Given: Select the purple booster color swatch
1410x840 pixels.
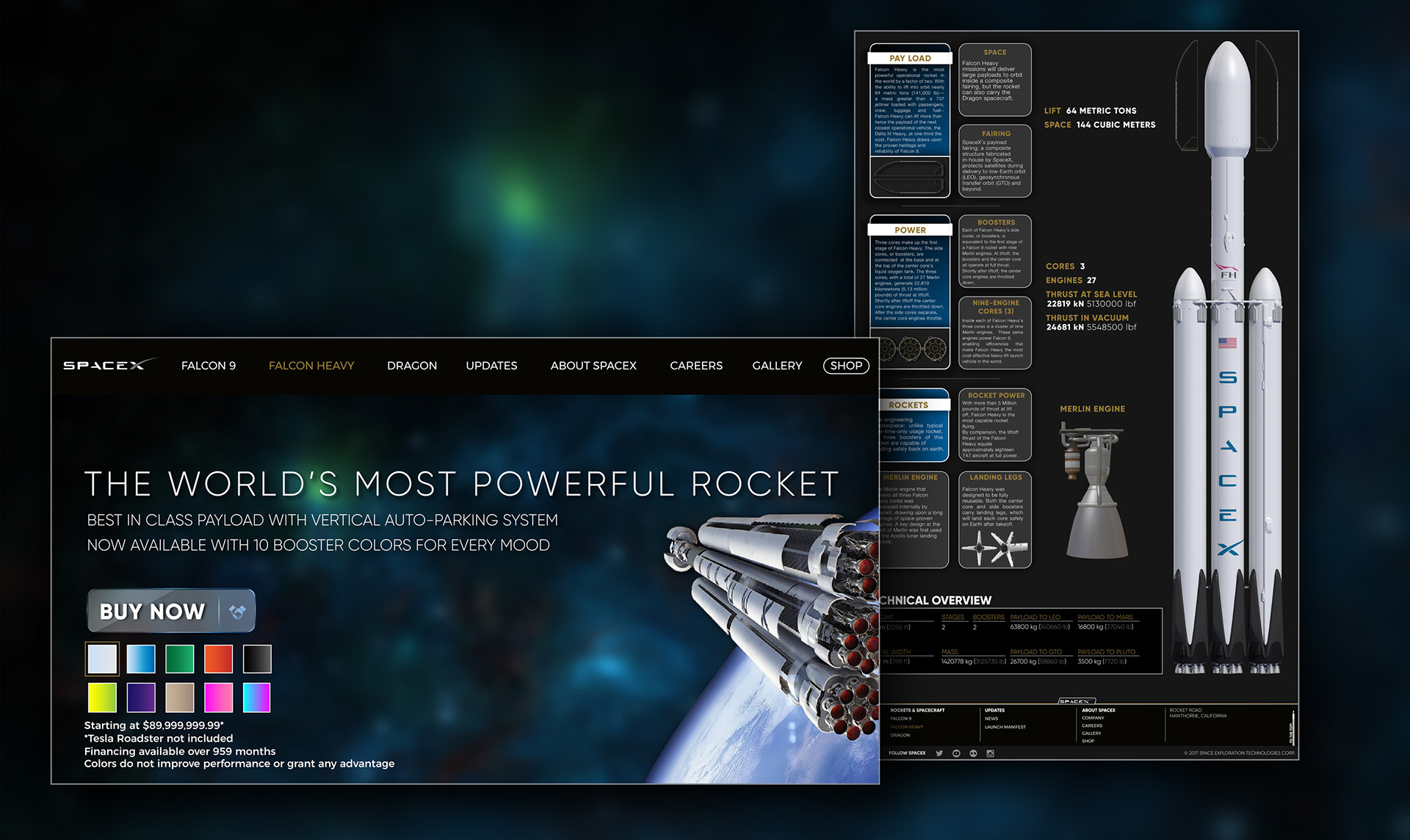Looking at the screenshot, I should (140, 698).
